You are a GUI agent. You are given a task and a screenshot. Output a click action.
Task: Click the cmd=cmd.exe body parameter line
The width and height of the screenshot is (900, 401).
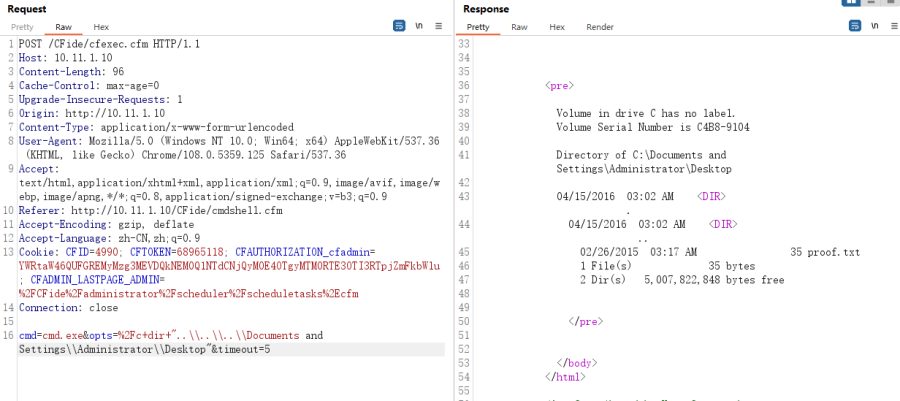click(171, 336)
